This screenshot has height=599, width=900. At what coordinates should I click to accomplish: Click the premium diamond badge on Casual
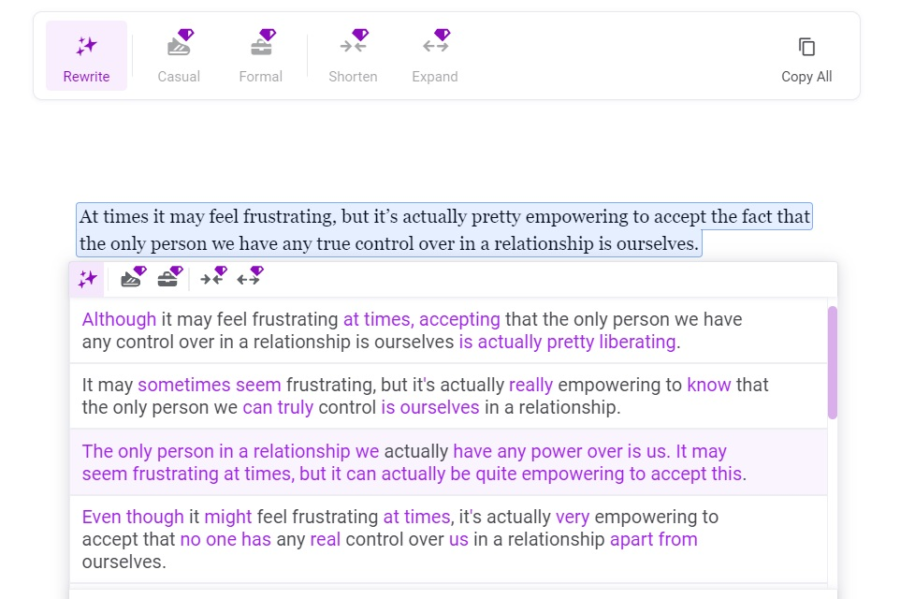click(186, 34)
